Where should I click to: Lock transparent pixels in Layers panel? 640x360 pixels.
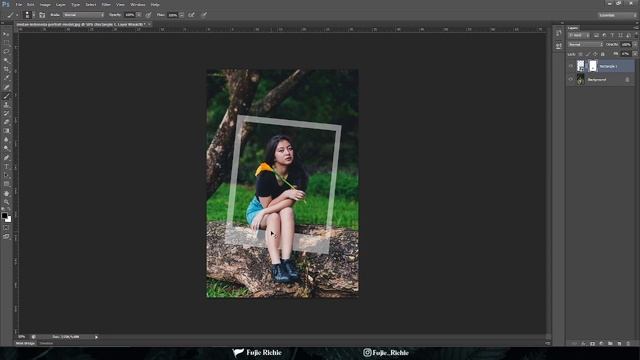click(580, 54)
